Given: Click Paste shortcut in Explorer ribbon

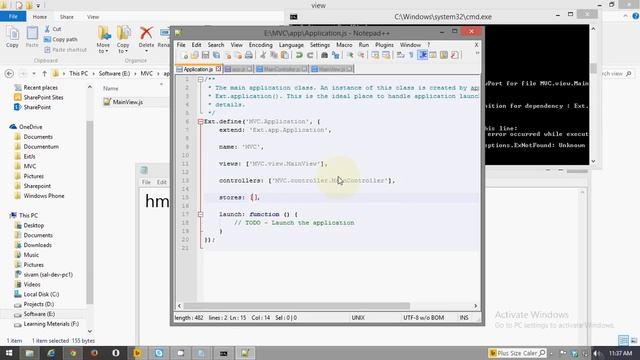Looking at the screenshot, I should click(65, 50).
